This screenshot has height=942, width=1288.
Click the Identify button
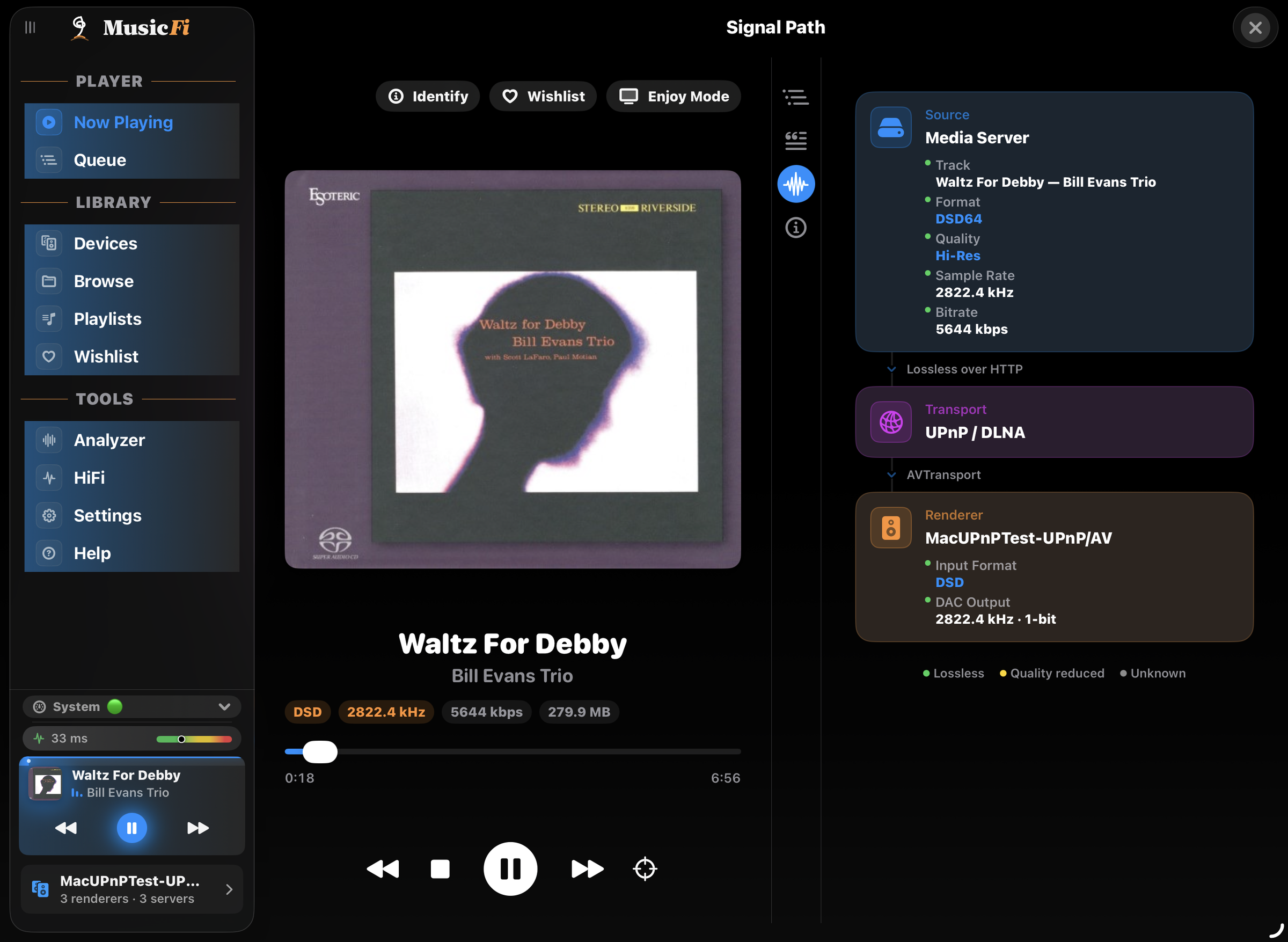click(x=428, y=97)
